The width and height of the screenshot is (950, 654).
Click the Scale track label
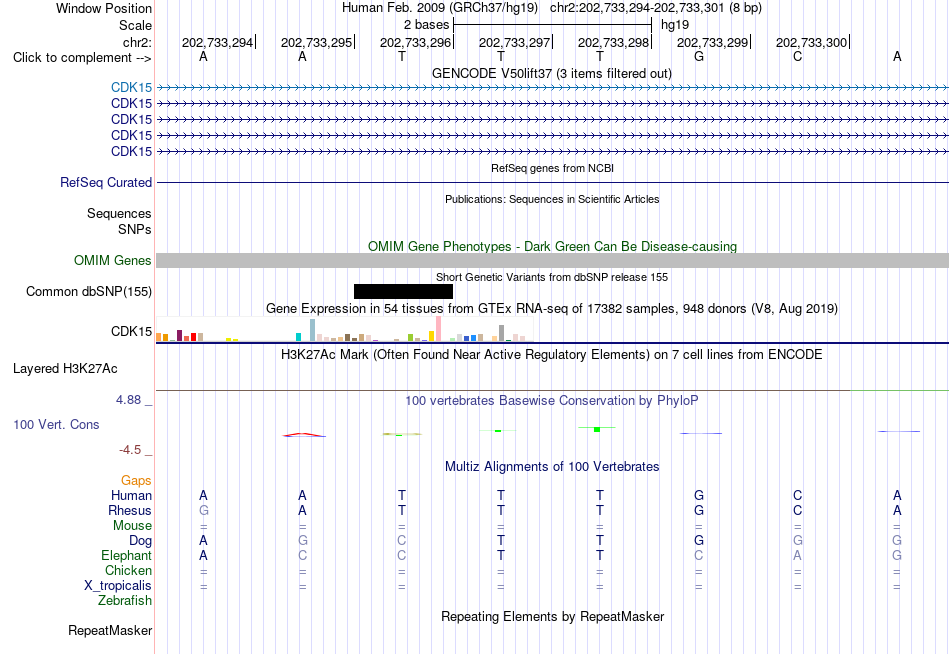tap(135, 25)
